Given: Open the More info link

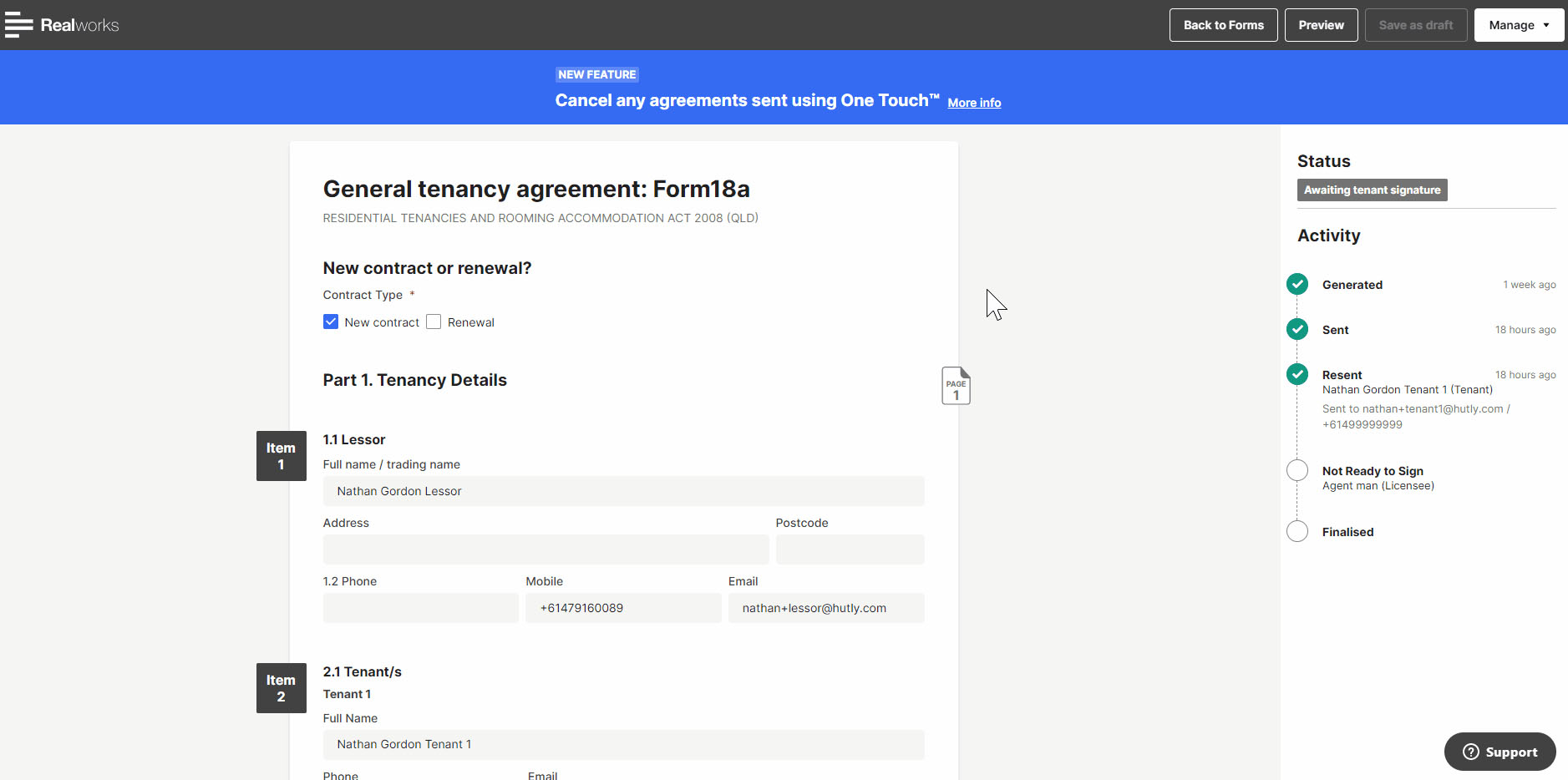Looking at the screenshot, I should point(974,103).
